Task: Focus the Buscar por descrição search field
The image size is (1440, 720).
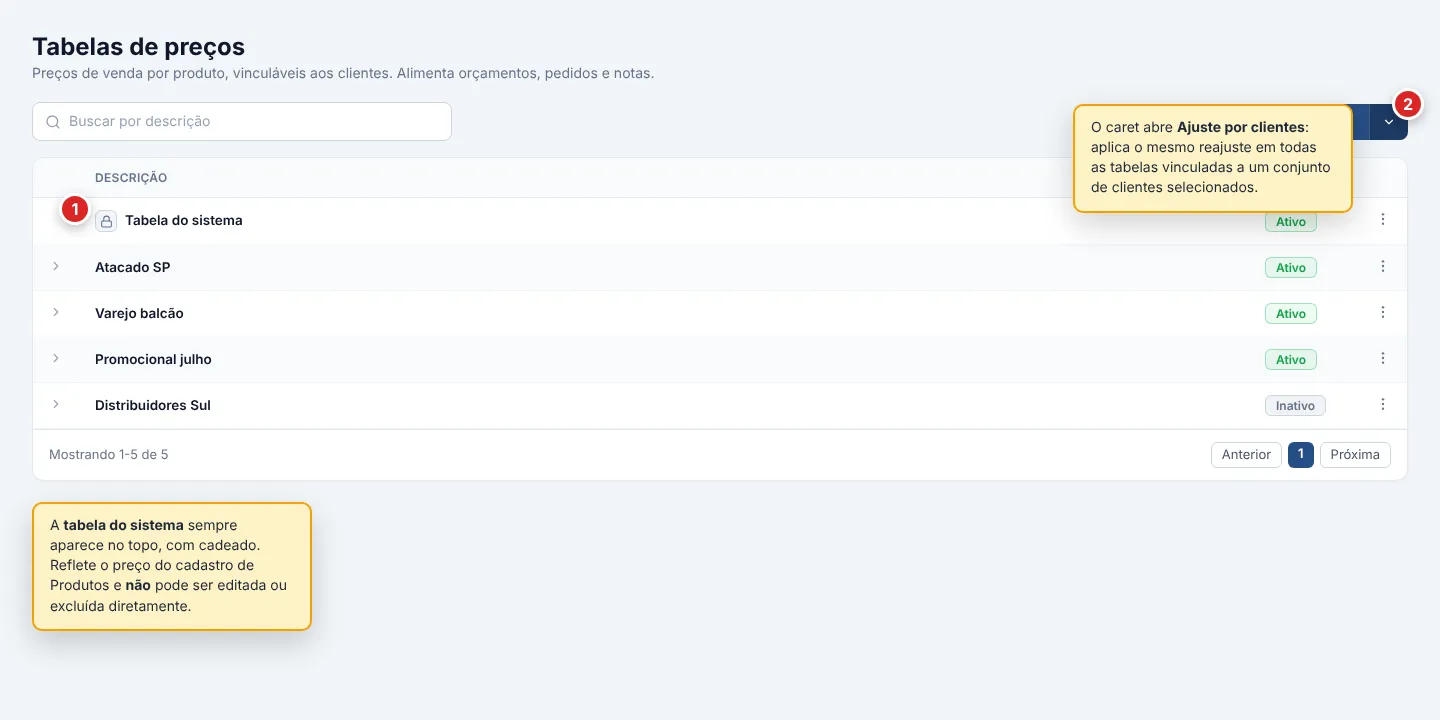Action: [242, 122]
